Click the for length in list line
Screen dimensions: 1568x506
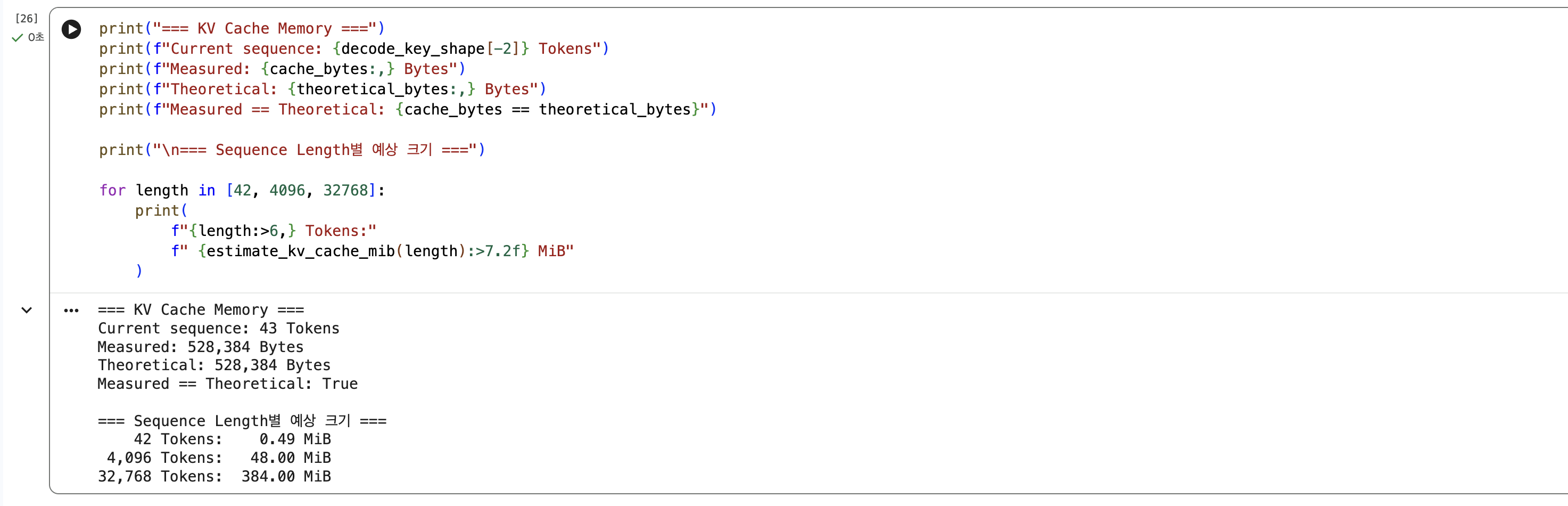242,191
